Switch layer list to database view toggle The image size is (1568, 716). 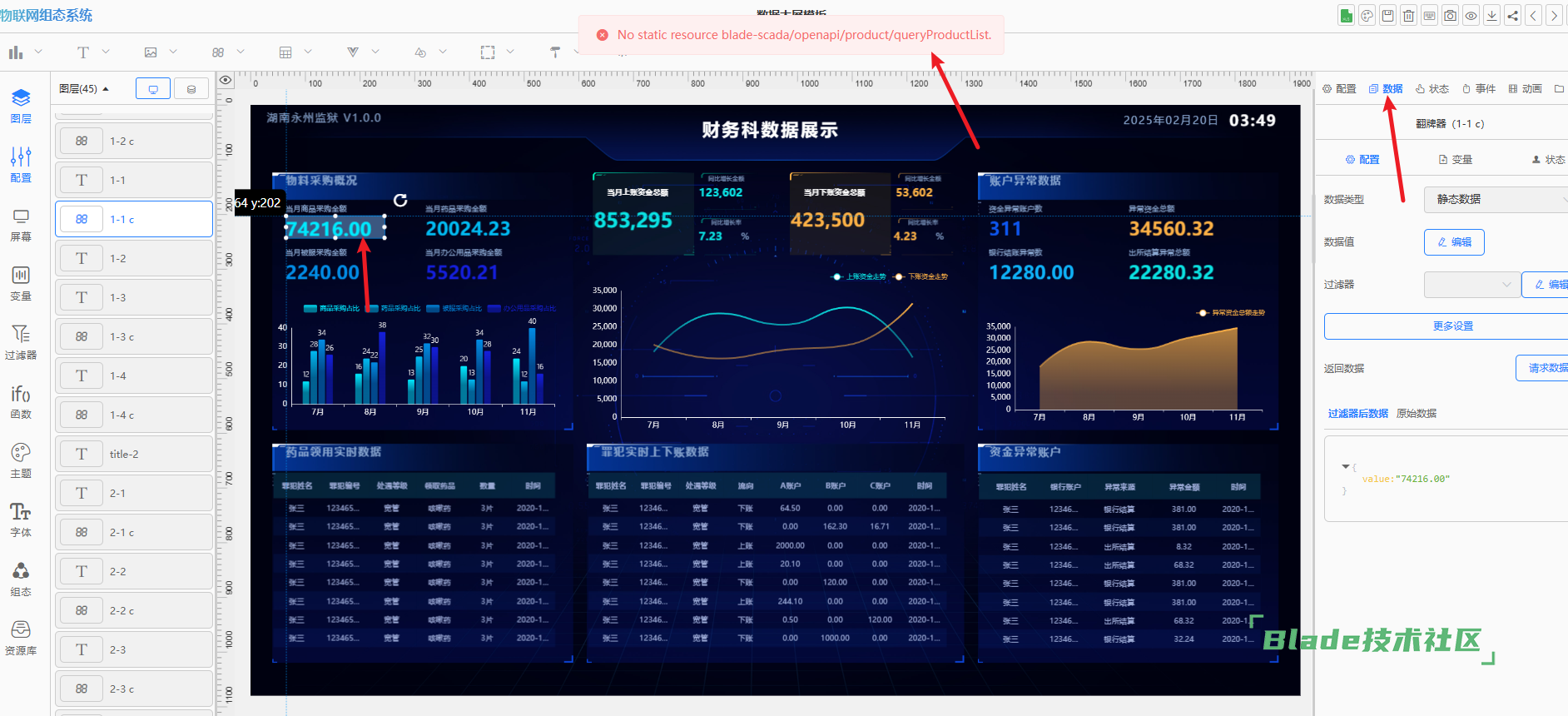[x=191, y=89]
